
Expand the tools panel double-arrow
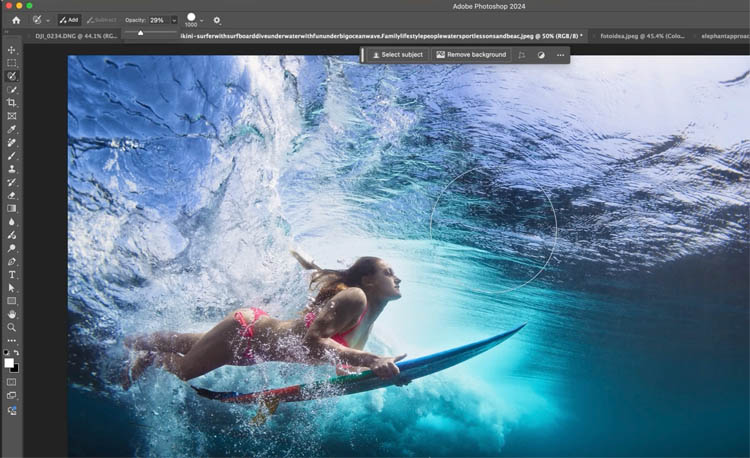coord(6,32)
